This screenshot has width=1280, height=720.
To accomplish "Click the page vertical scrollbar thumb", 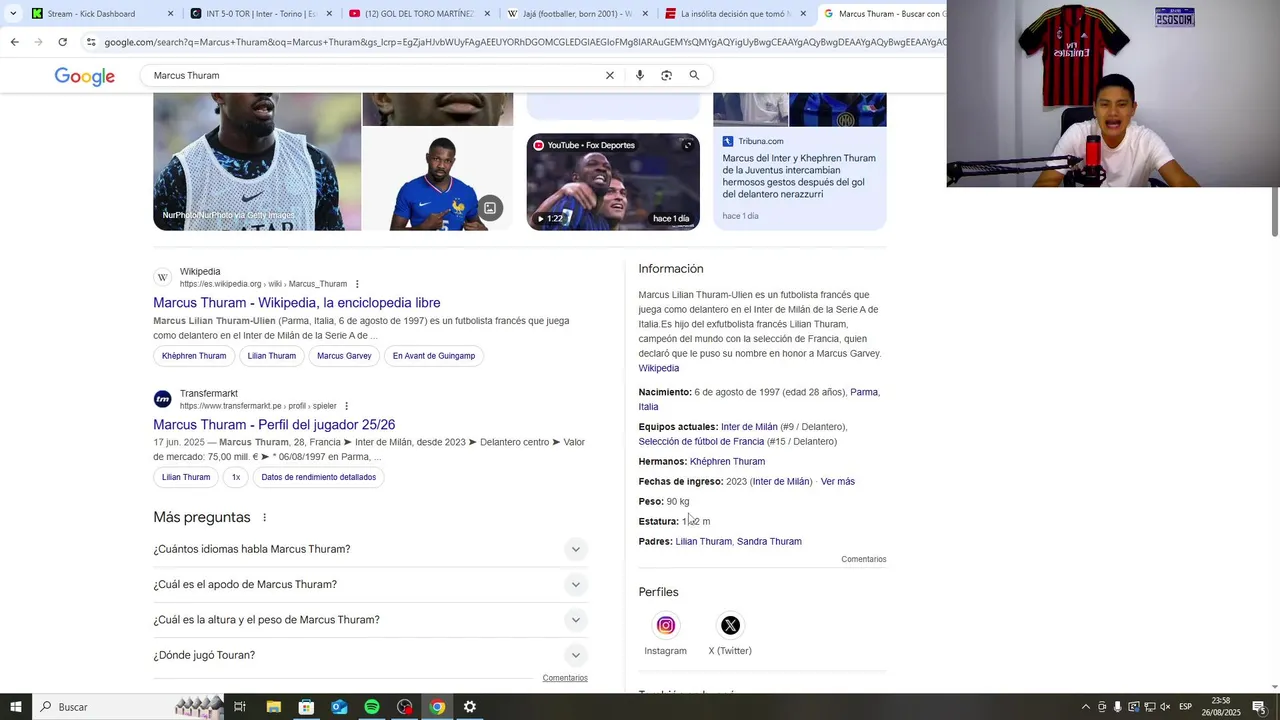I will coord(1275,210).
